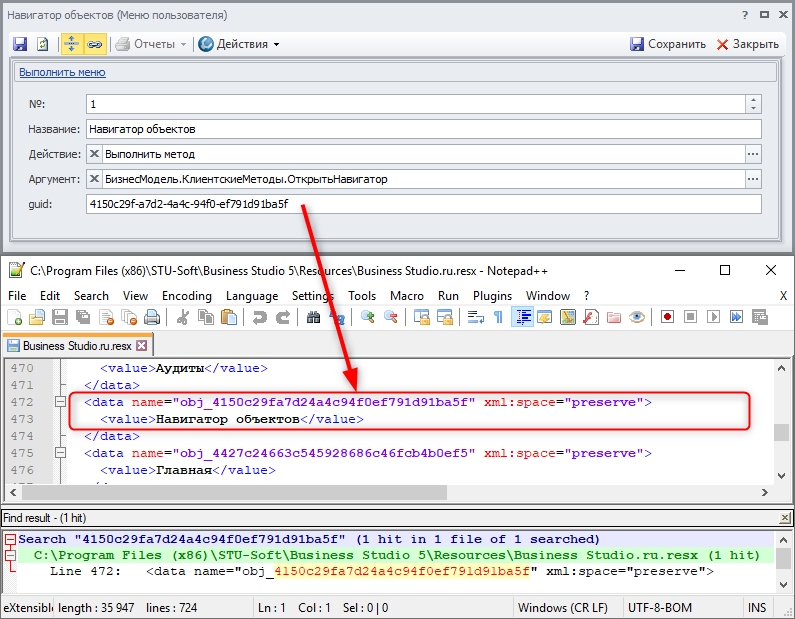
Task: Open the Encoding menu
Action: click(x=186, y=296)
